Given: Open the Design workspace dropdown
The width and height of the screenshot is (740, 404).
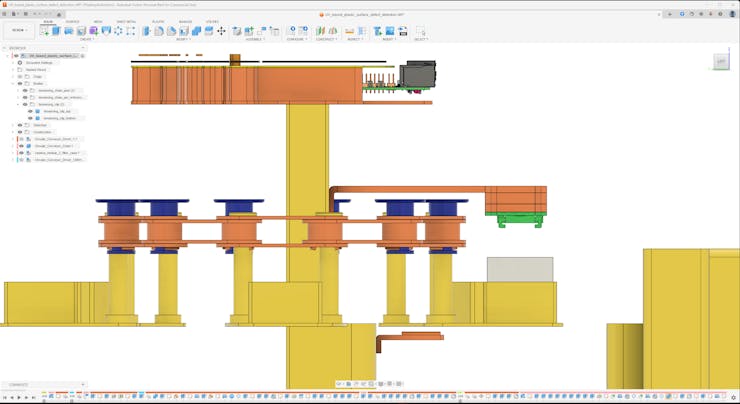Looking at the screenshot, I should pyautogui.click(x=17, y=31).
